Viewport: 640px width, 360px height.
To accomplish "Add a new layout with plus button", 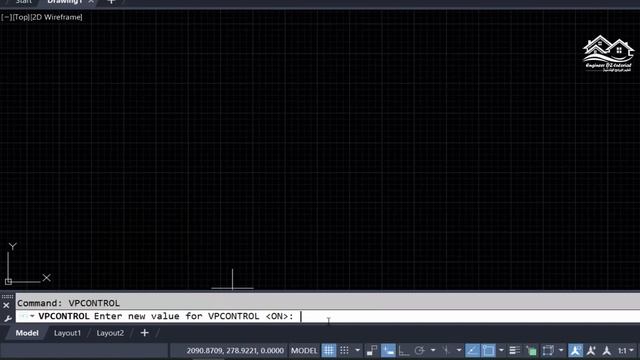I will [x=144, y=333].
